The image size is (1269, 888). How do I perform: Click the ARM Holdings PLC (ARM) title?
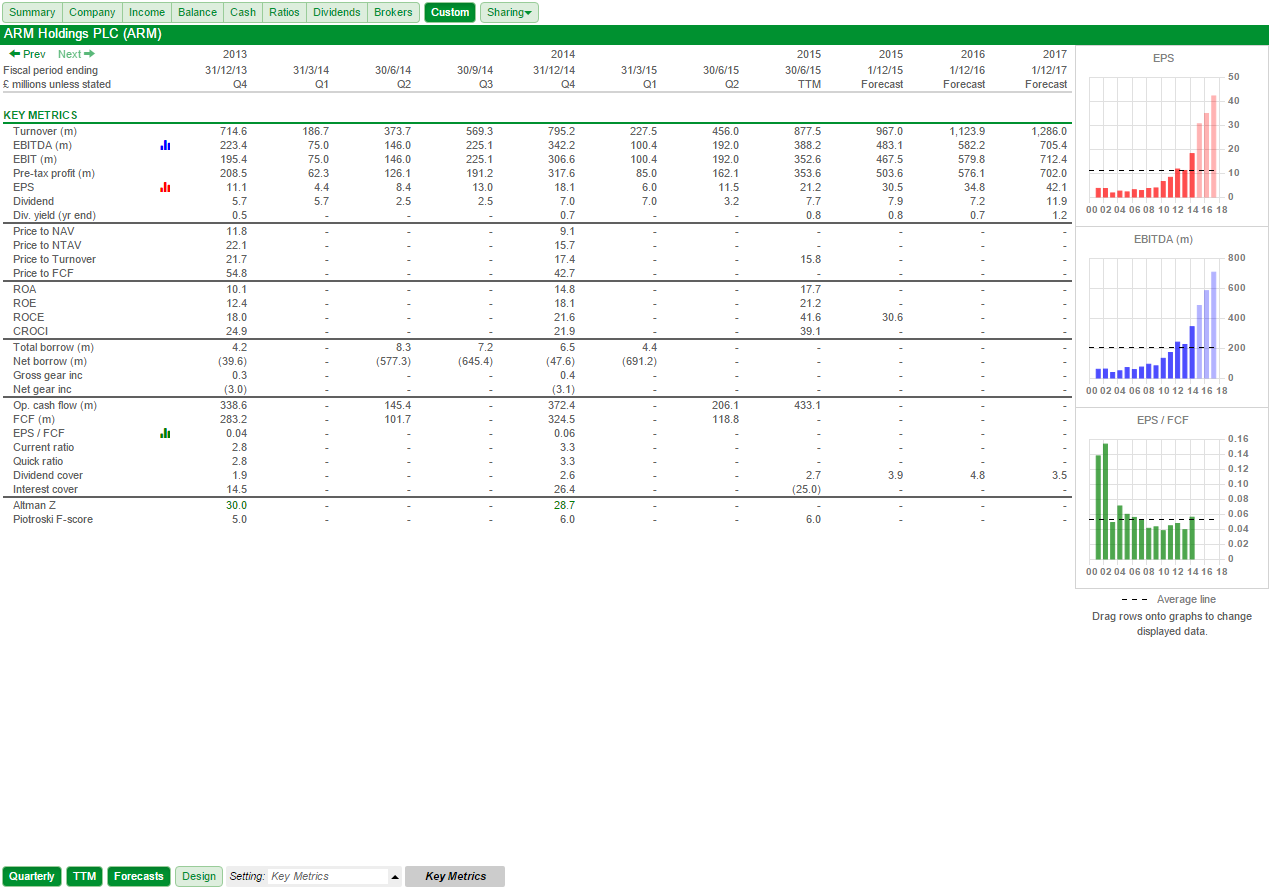[83, 33]
